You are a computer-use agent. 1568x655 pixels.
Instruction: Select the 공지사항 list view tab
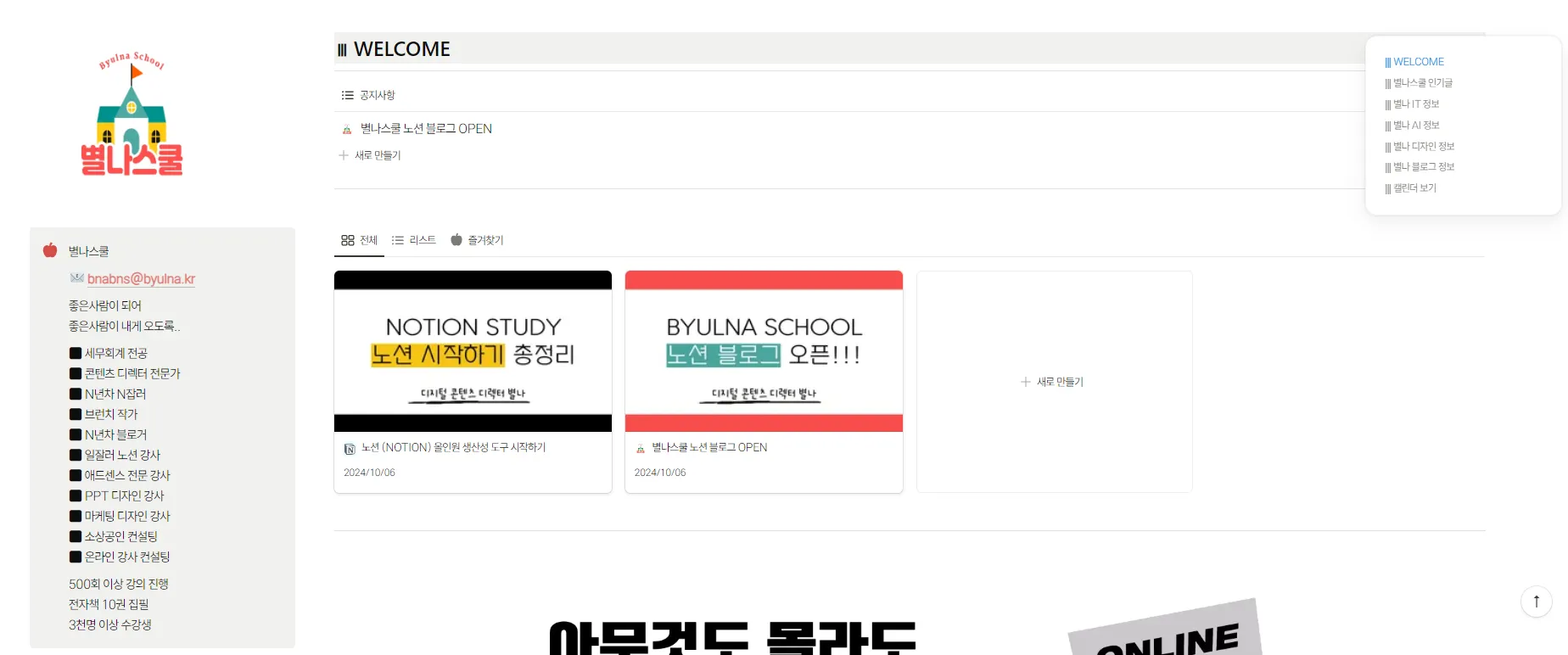[x=368, y=95]
